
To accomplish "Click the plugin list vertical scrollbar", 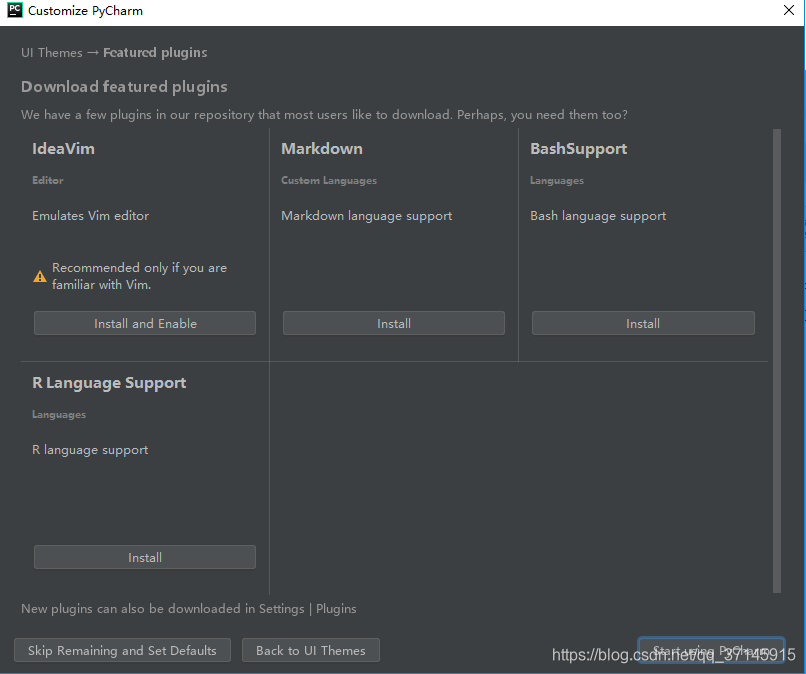I will click(777, 361).
